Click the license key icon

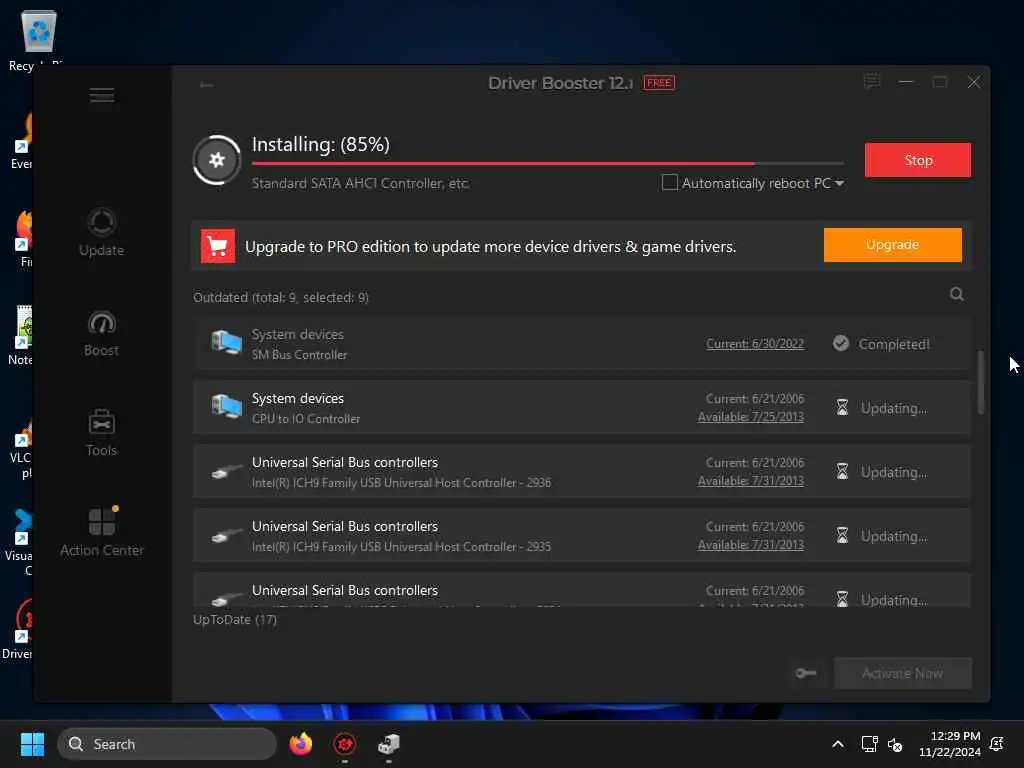point(806,673)
